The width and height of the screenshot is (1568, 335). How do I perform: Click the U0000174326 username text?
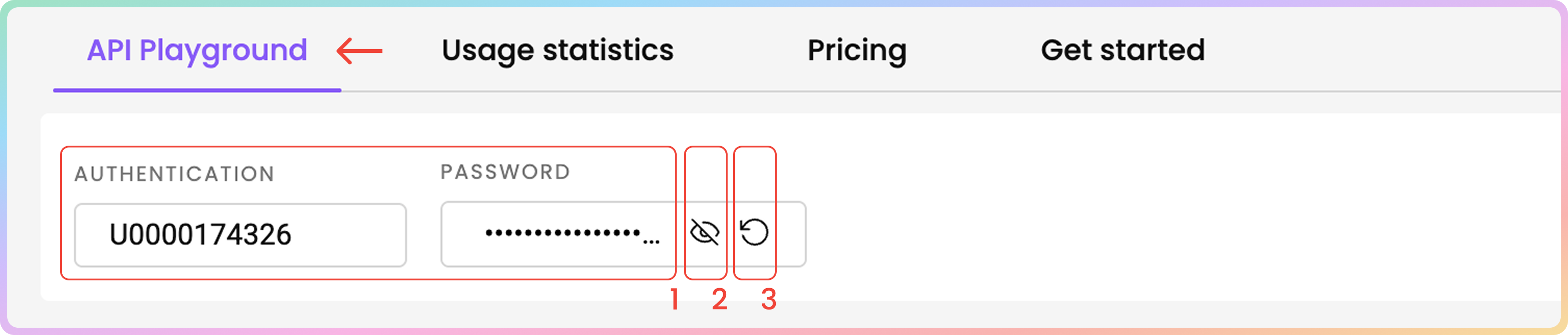[x=200, y=235]
